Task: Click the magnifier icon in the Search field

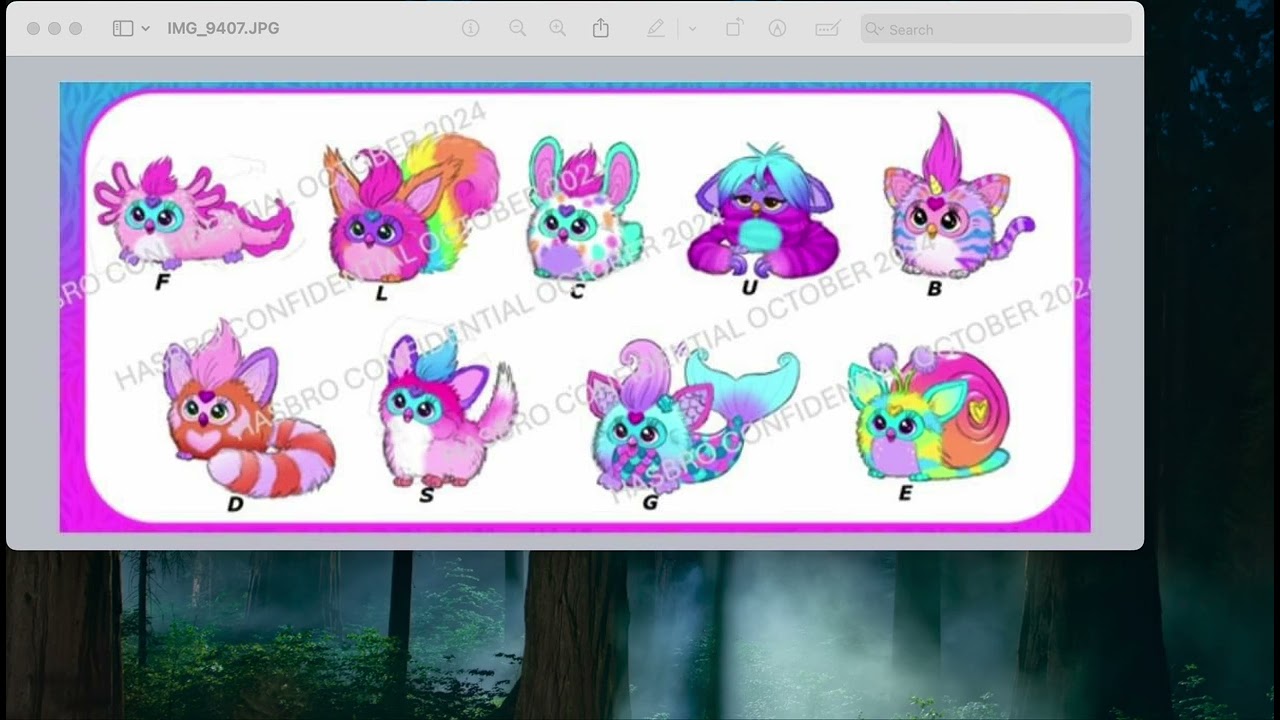Action: (x=875, y=29)
